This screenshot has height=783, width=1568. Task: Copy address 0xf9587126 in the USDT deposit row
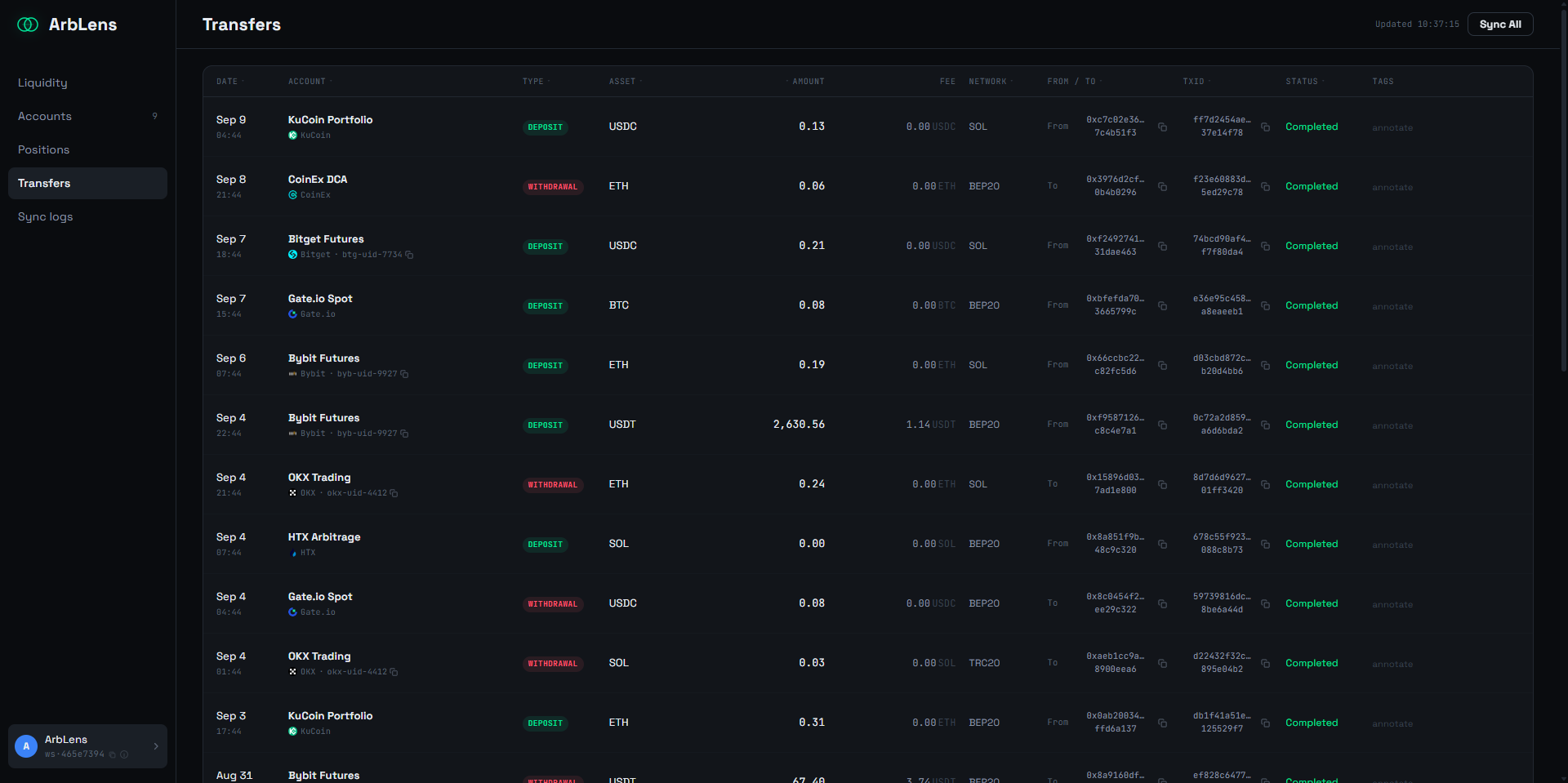(x=1162, y=425)
